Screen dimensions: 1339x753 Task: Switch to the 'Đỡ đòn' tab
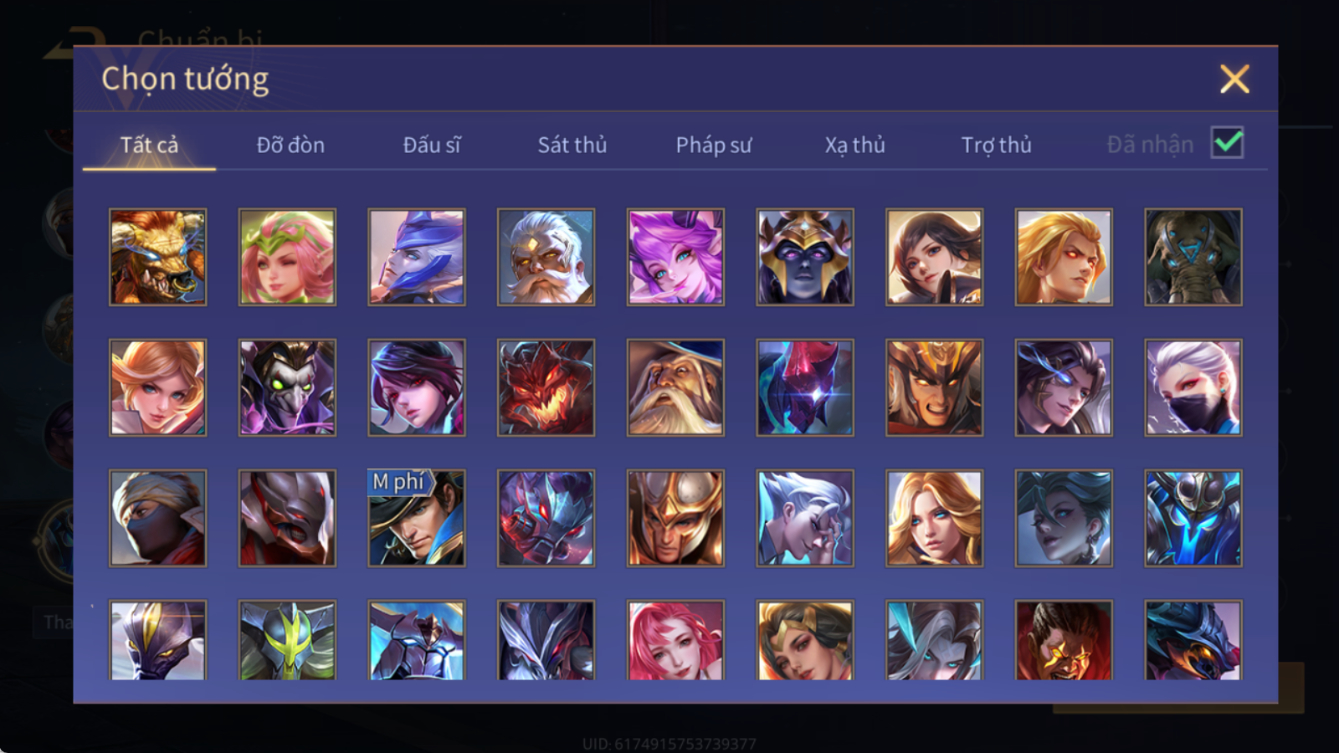[290, 145]
